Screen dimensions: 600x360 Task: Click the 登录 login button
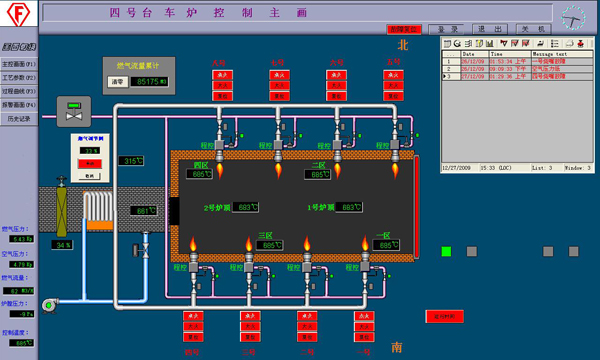click(x=446, y=29)
